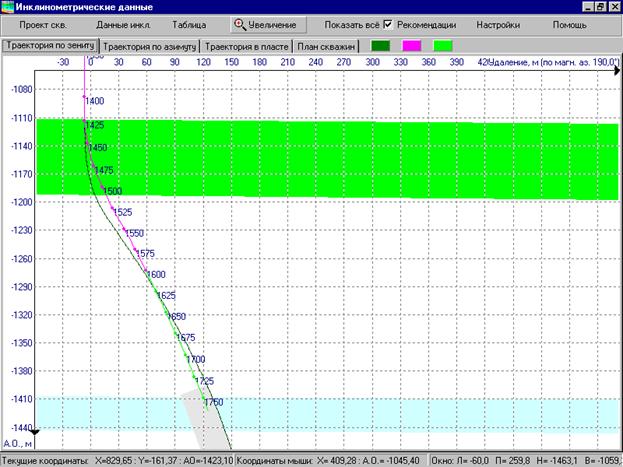This screenshot has width=623, height=467.
Task: Click the application icon in title bar
Action: pyautogui.click(x=8, y=7)
